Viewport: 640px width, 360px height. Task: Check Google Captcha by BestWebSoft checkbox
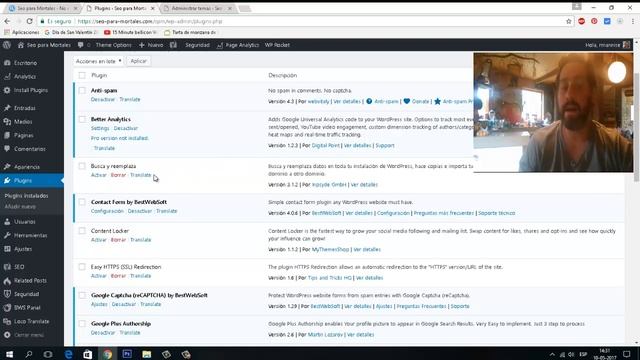click(82, 295)
